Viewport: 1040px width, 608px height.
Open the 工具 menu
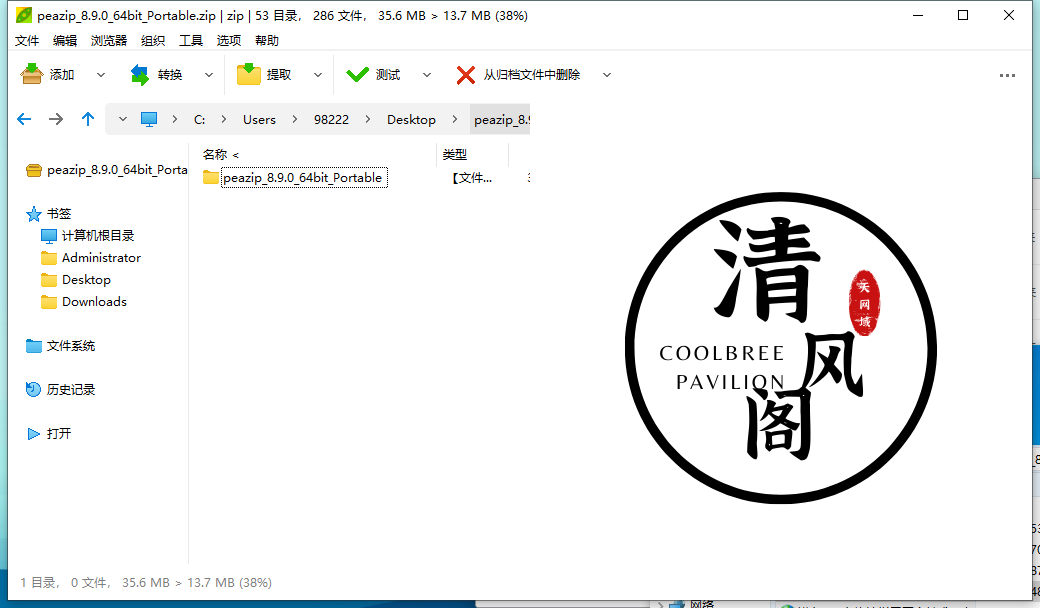[191, 40]
